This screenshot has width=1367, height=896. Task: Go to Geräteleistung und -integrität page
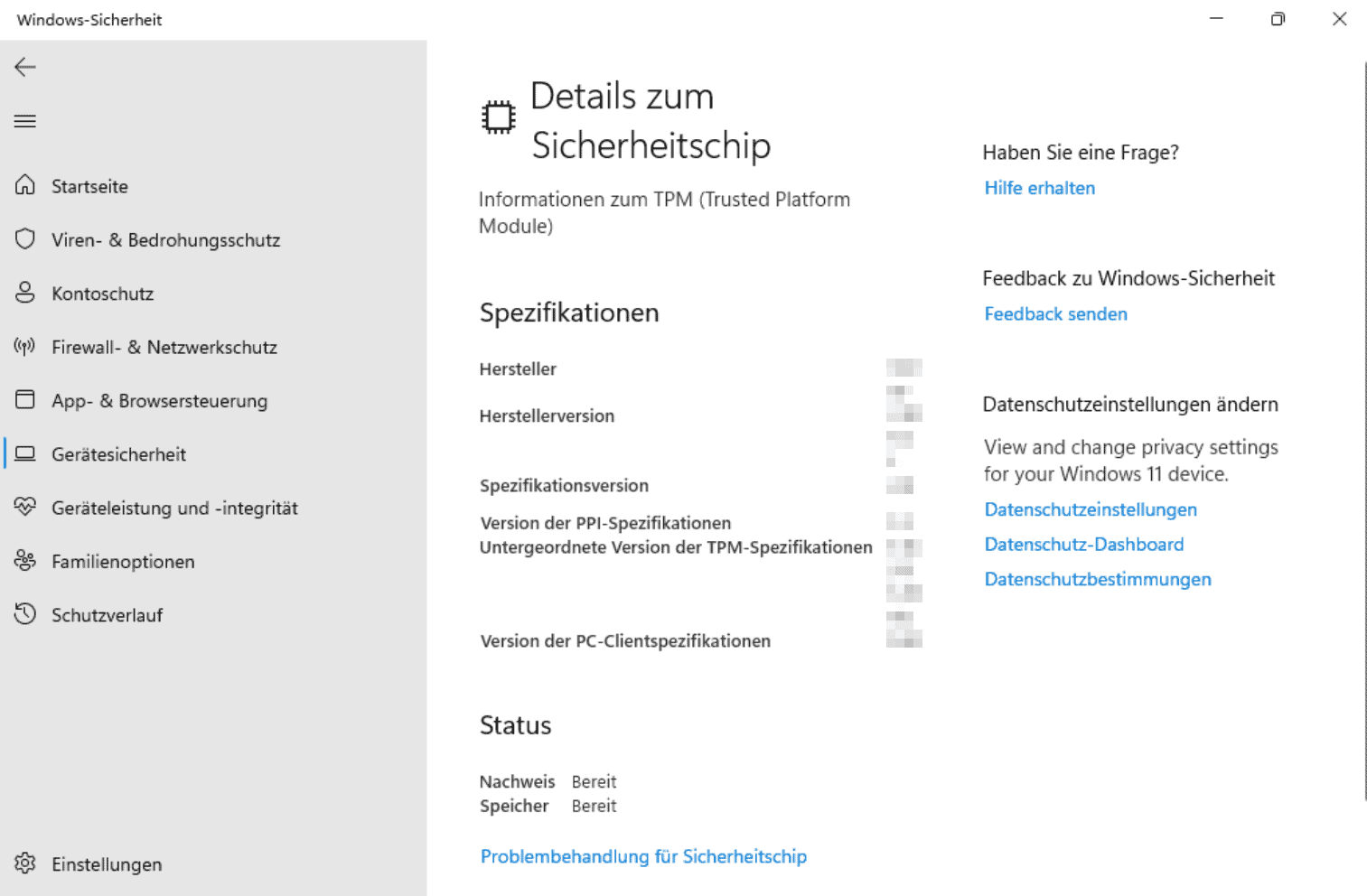click(174, 508)
